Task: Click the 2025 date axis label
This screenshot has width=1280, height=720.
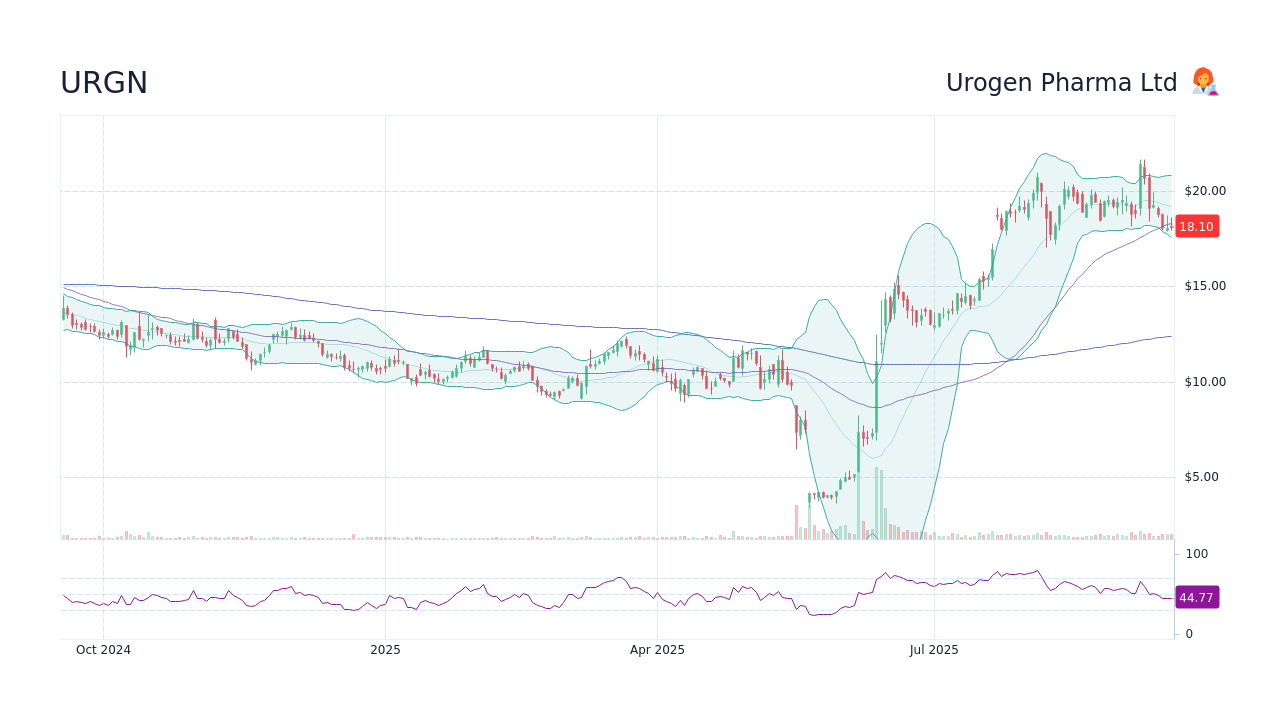Action: coord(385,650)
